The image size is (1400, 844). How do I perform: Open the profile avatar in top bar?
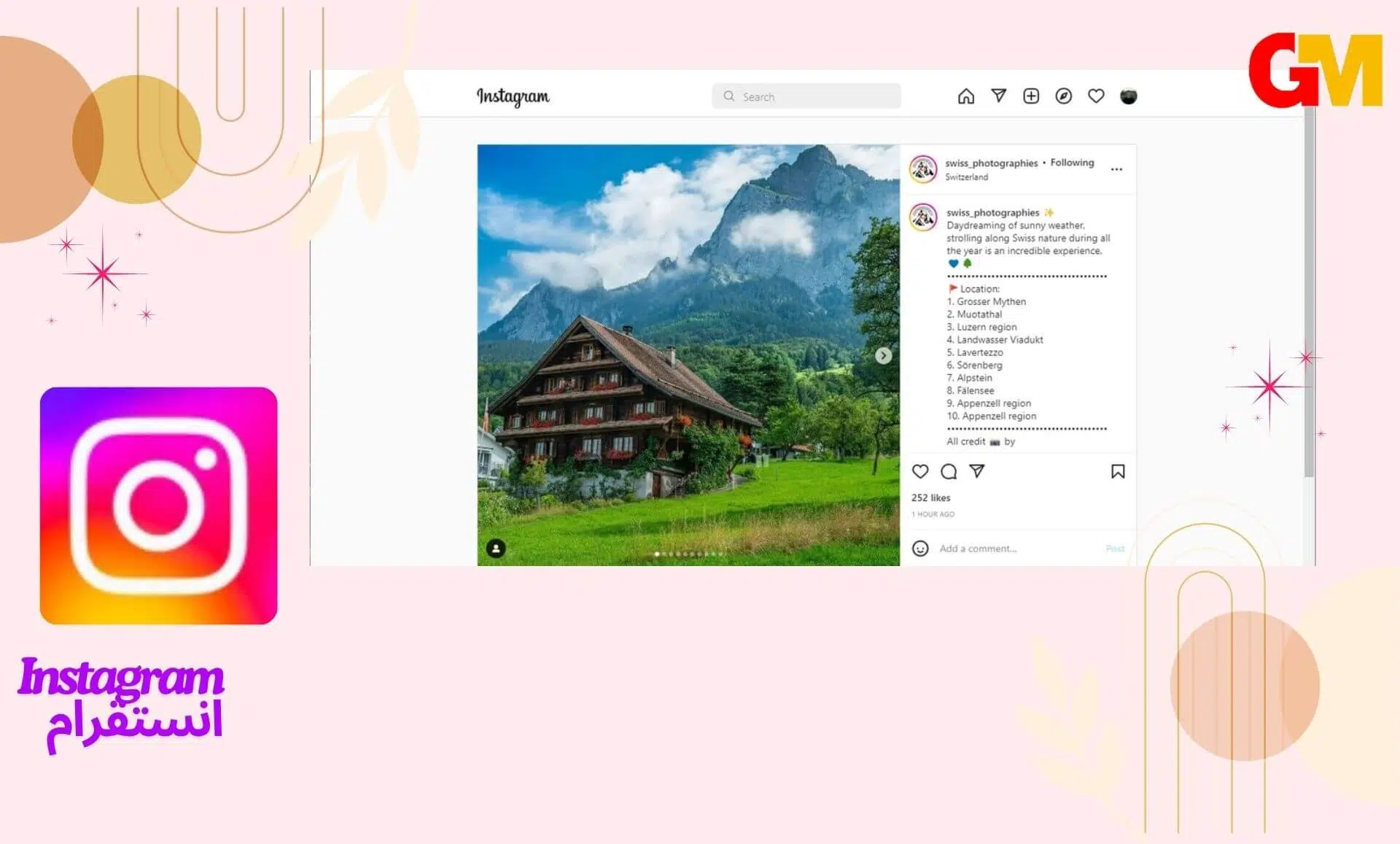1128,96
